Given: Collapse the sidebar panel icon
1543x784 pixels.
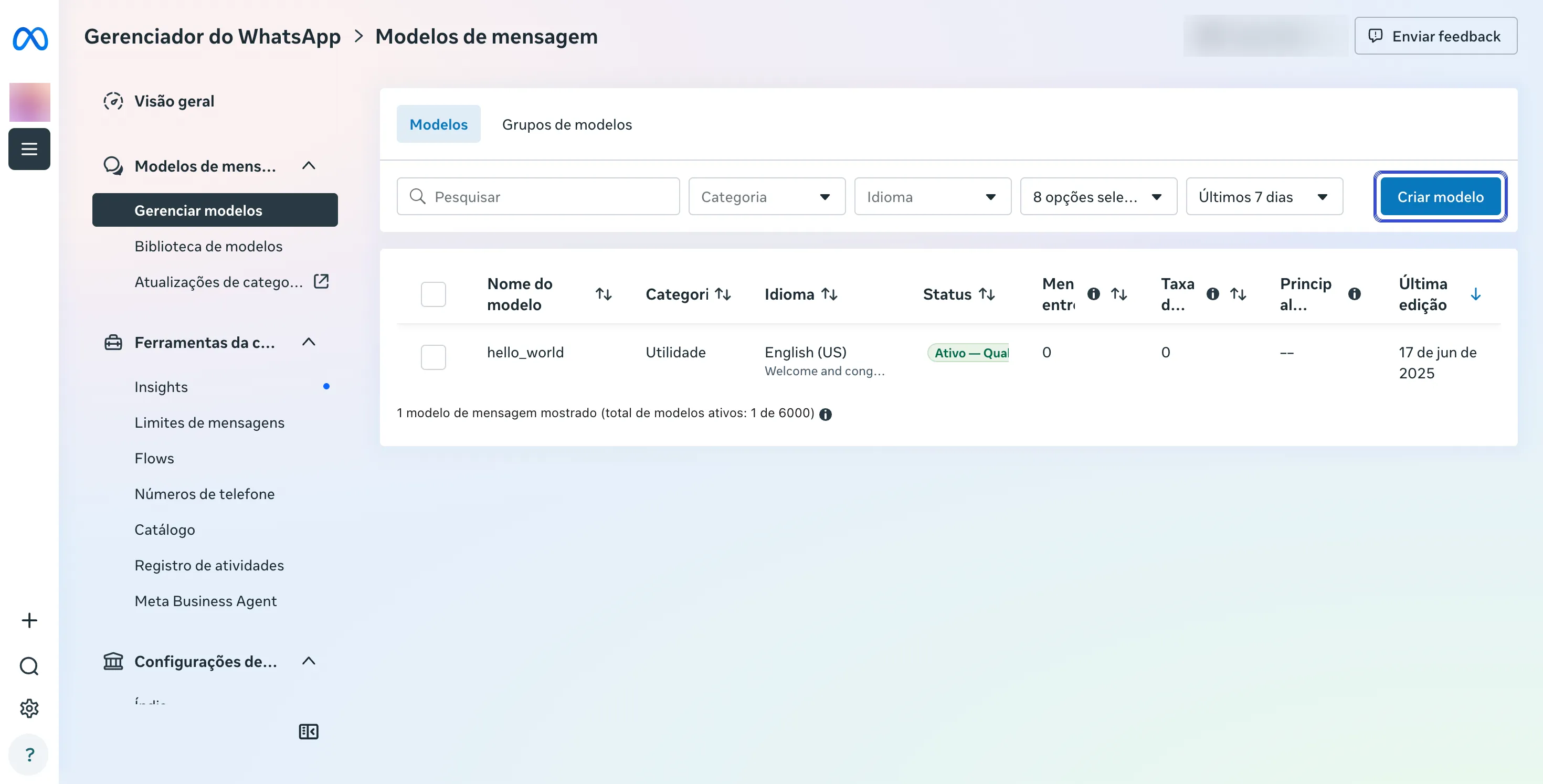Looking at the screenshot, I should pos(309,732).
